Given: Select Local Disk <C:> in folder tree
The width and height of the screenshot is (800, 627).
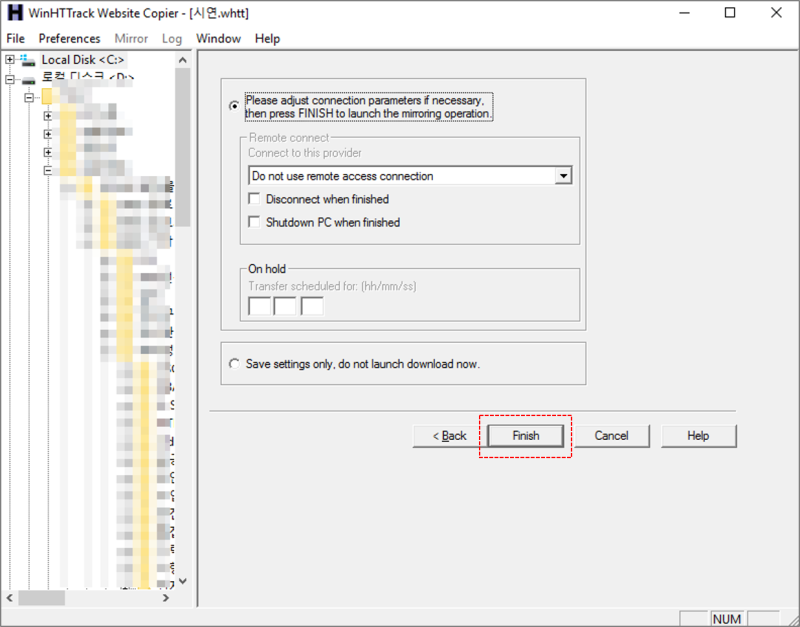Looking at the screenshot, I should (x=83, y=60).
